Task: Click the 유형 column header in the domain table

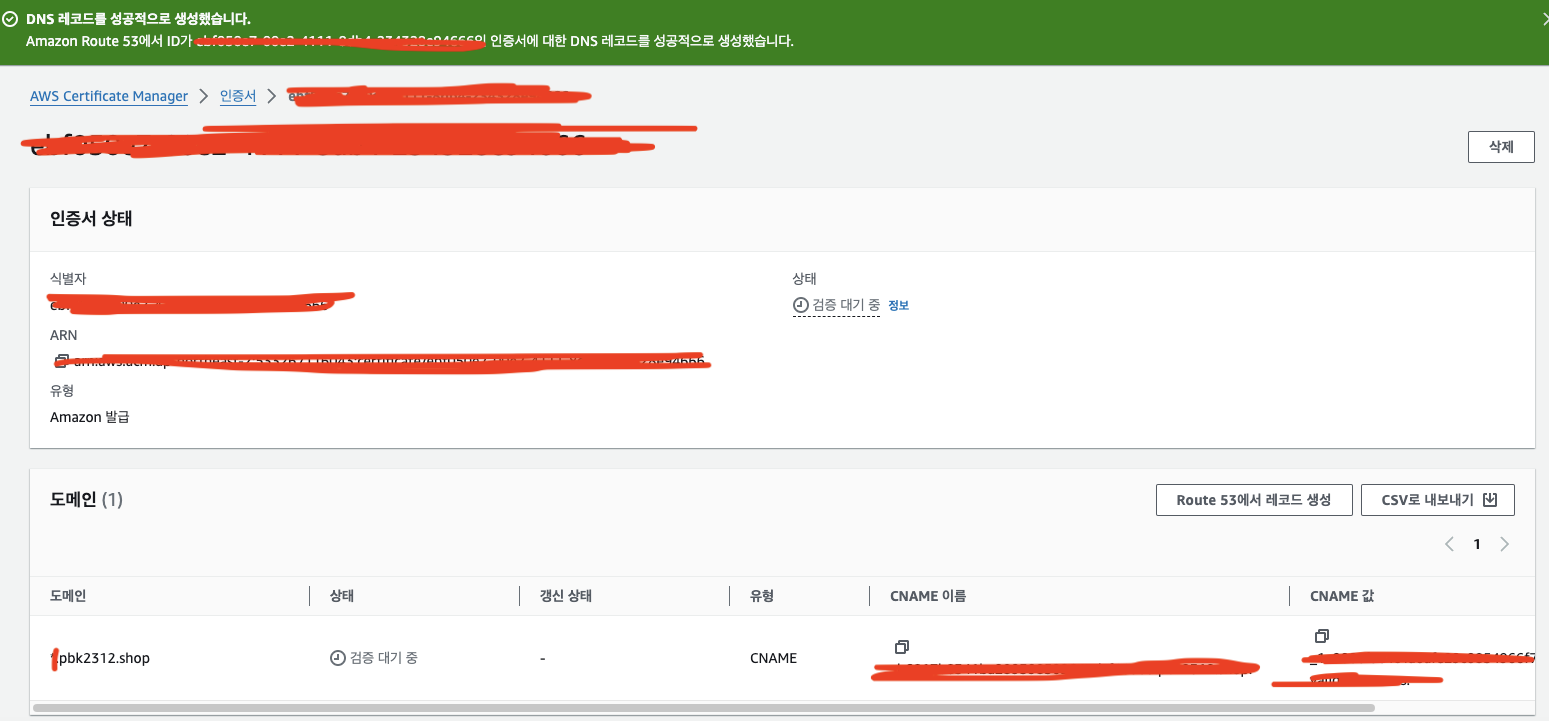Action: (762, 596)
